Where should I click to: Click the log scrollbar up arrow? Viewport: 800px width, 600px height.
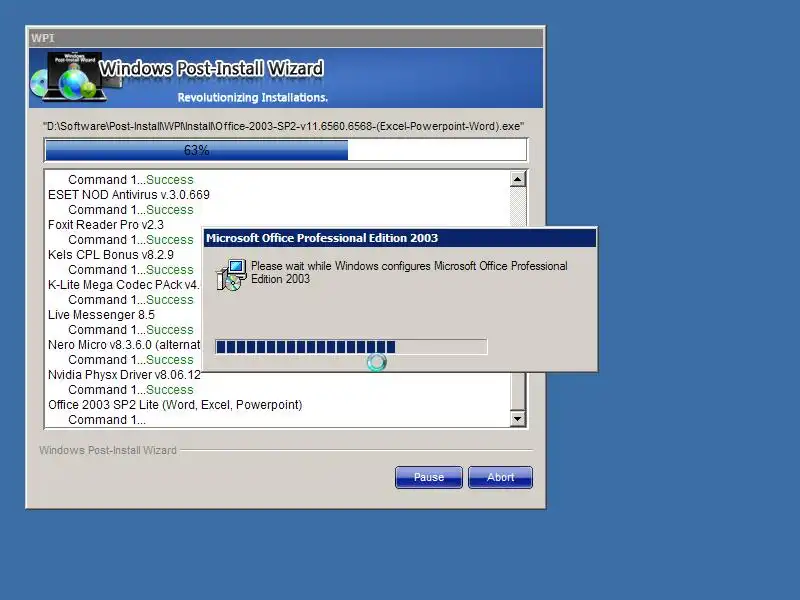pyautogui.click(x=517, y=179)
